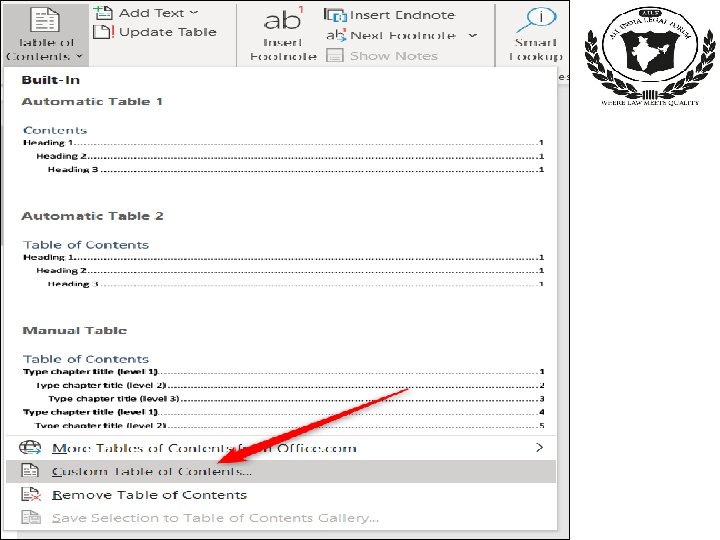This screenshot has width=720, height=540.
Task: Click 'Heading 3' row in Automatic Table 1
Action: (x=296, y=169)
